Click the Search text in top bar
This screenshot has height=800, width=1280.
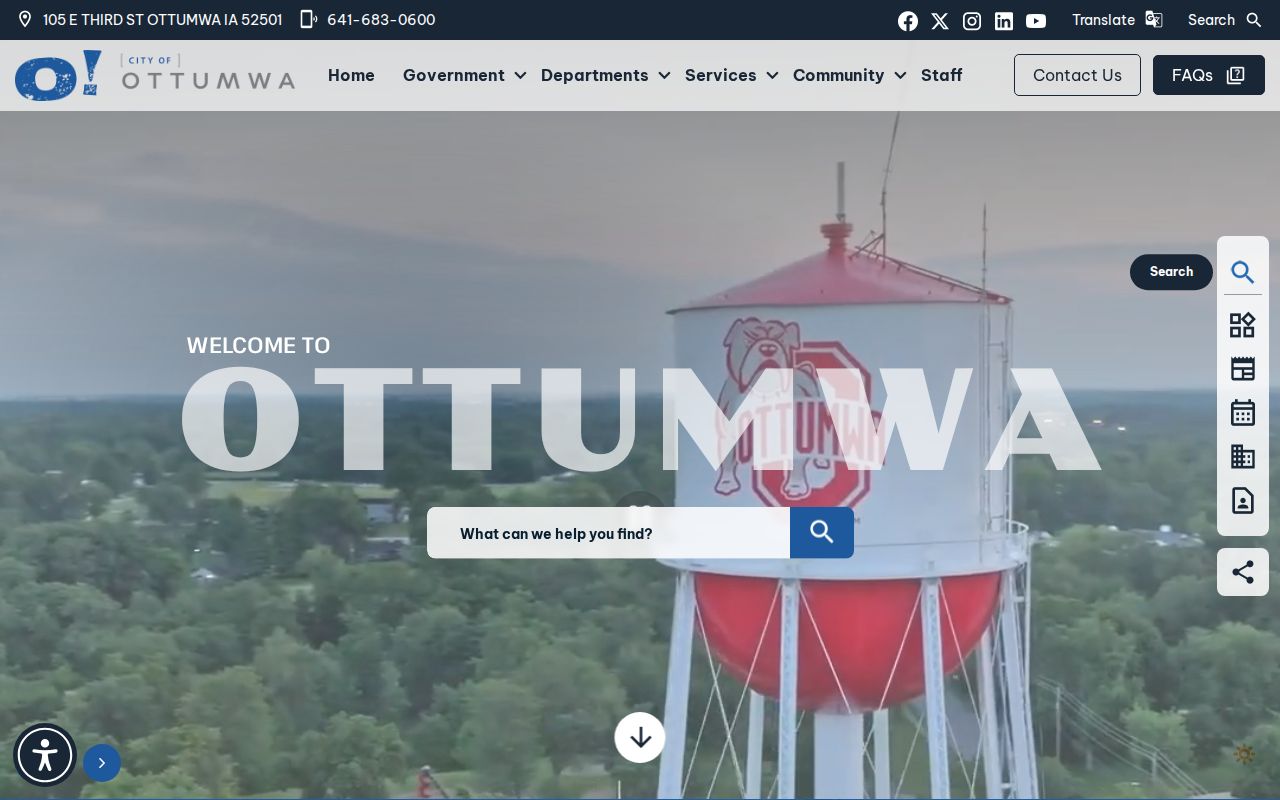[x=1211, y=20]
